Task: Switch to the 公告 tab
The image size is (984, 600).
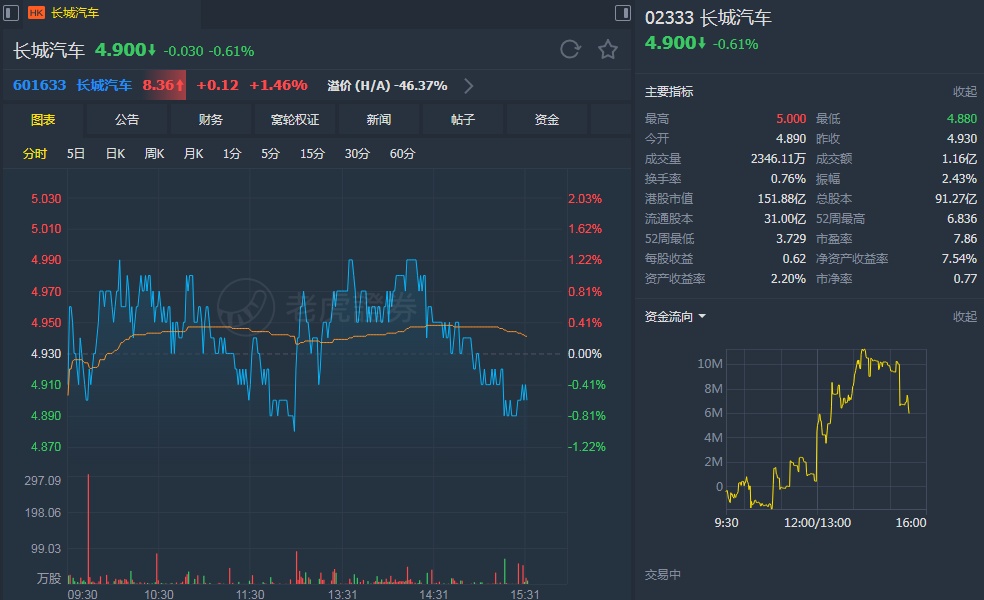Action: click(127, 120)
